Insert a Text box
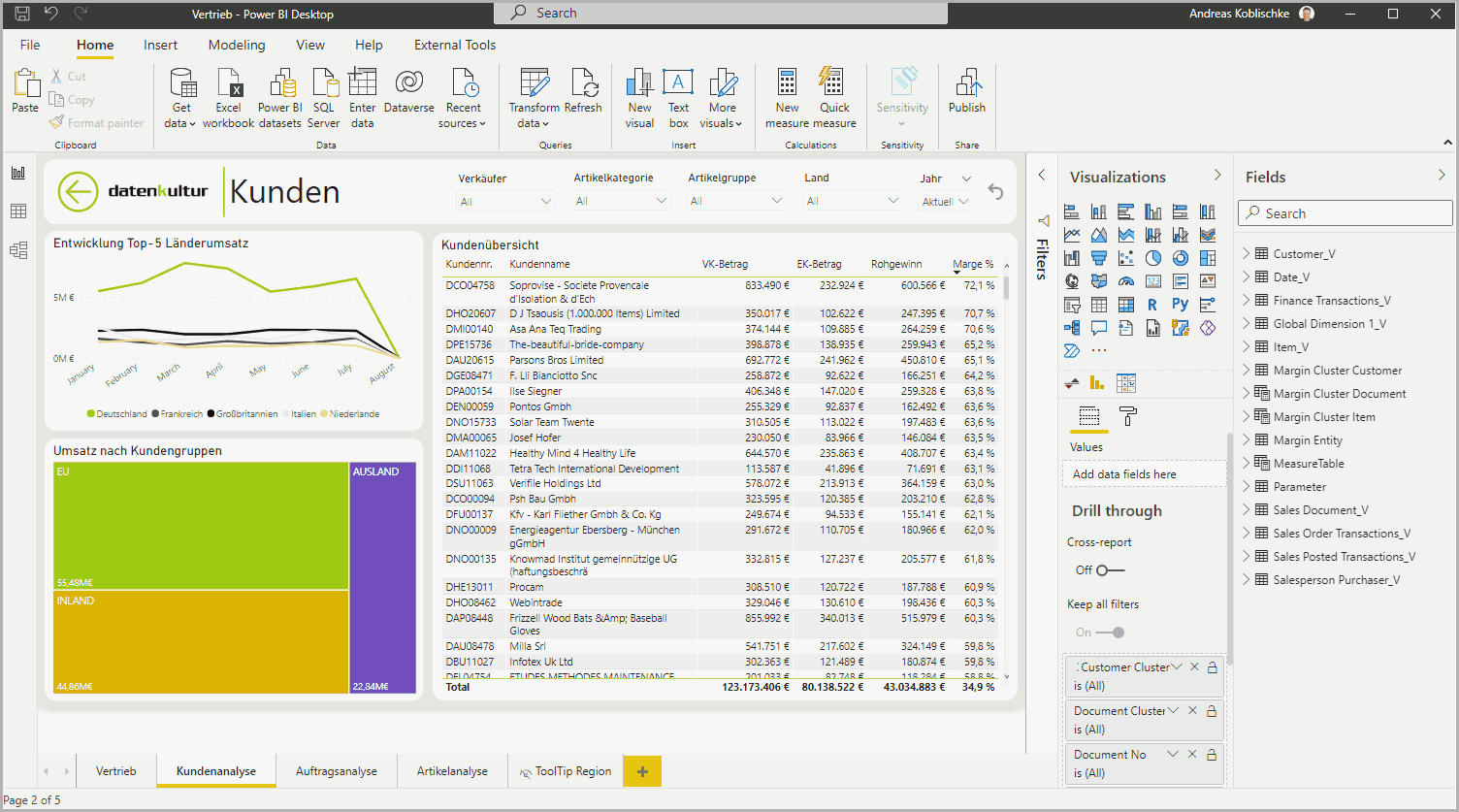This screenshot has width=1459, height=812. [x=678, y=99]
